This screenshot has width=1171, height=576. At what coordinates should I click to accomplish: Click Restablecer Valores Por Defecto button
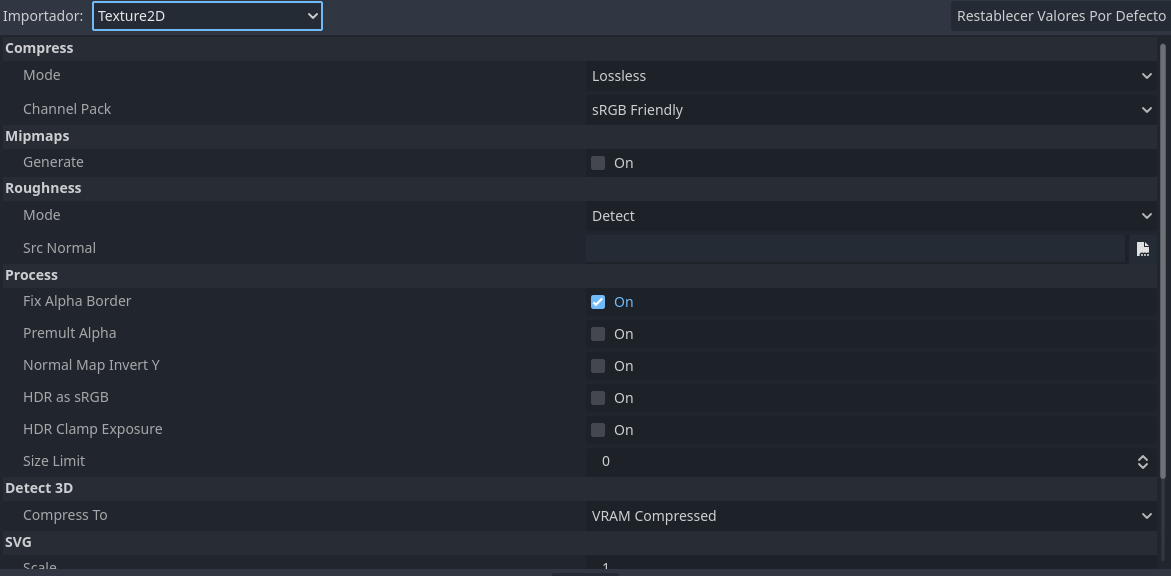(1060, 16)
